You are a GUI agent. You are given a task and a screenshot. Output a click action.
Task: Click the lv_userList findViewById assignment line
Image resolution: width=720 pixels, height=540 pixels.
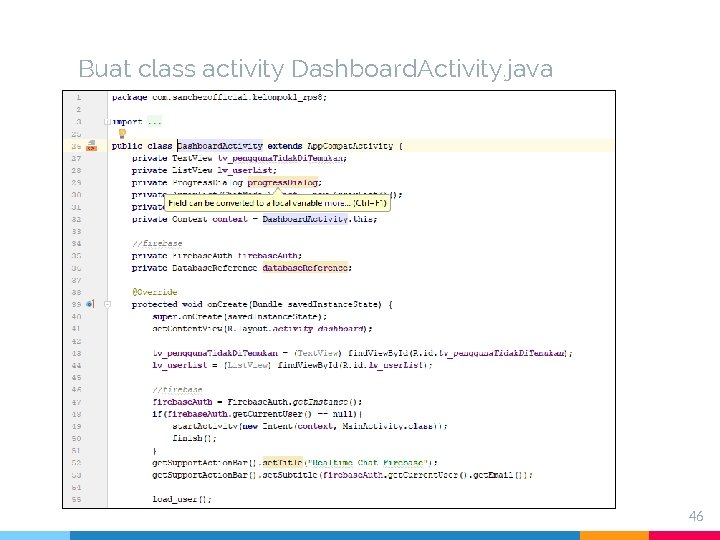point(292,365)
